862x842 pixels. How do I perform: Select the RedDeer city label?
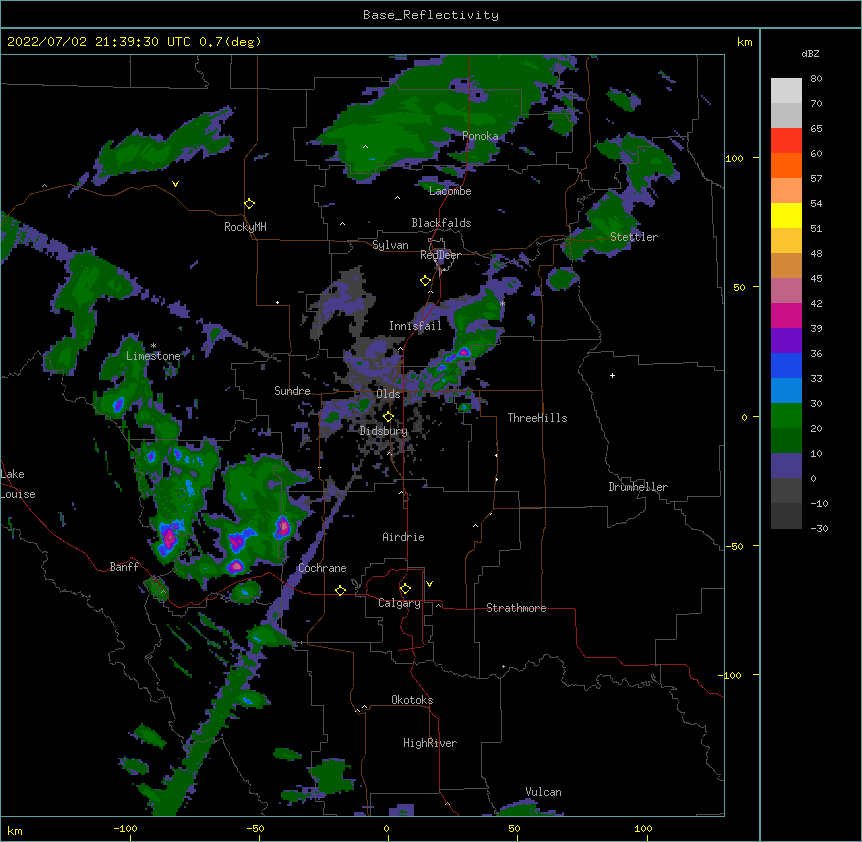tap(440, 254)
